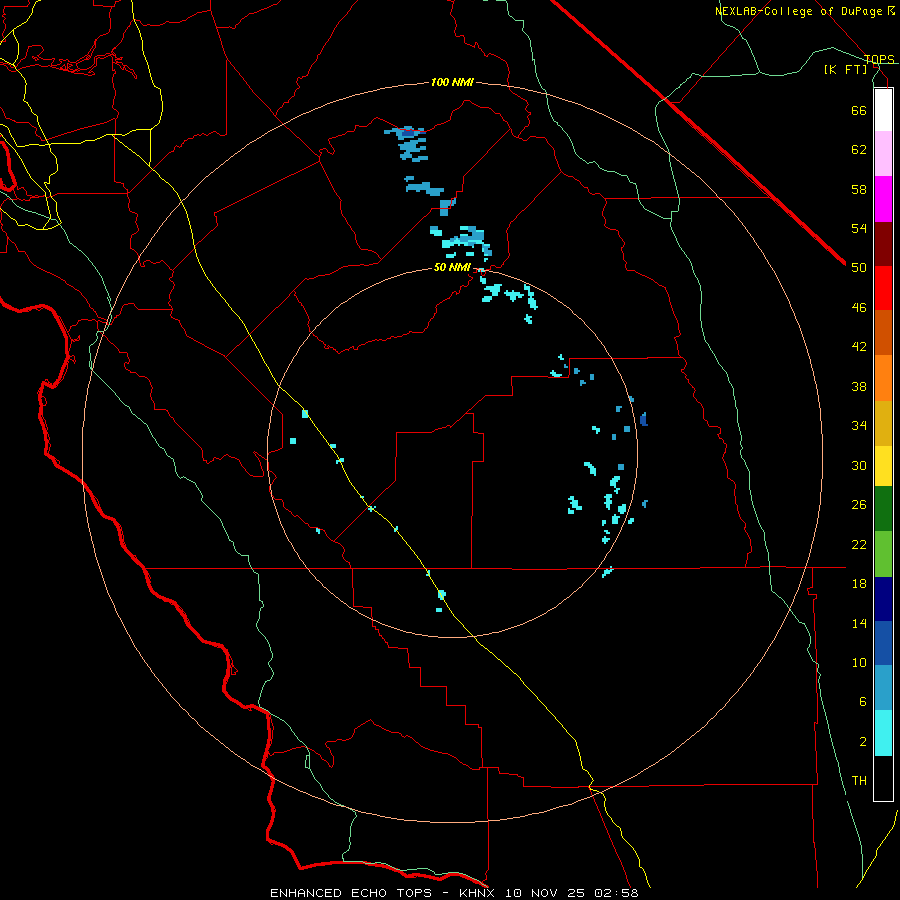Click the legend value 18
This screenshot has width=900, height=900.
point(859,584)
